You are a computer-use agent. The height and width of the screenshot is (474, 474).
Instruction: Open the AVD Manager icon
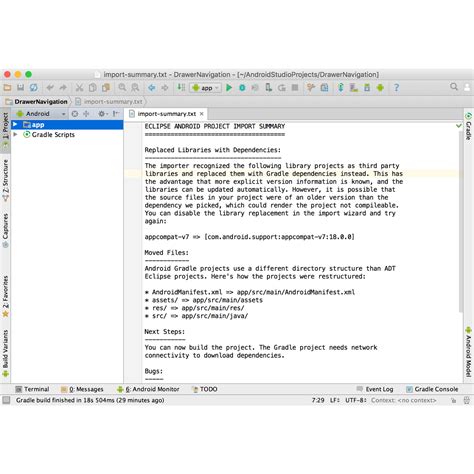[x=354, y=88]
